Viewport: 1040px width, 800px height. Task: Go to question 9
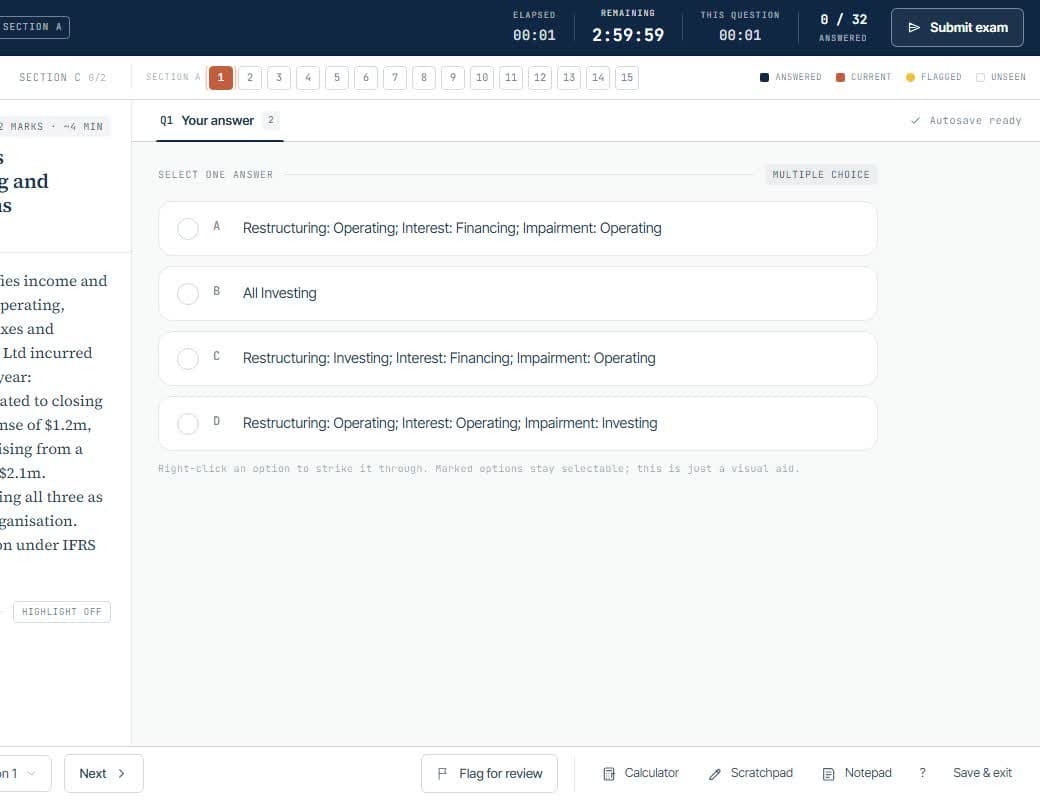point(453,78)
